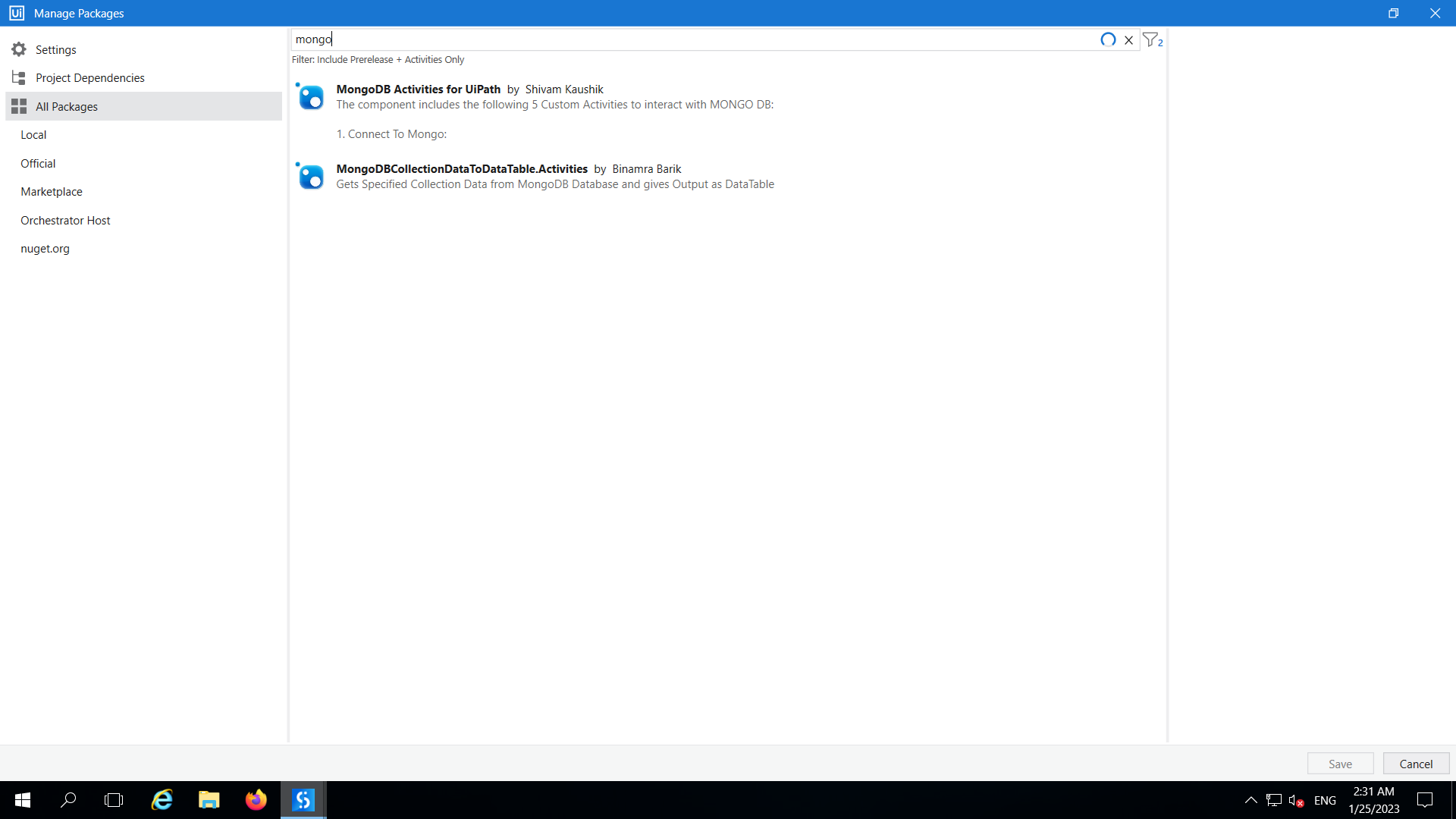This screenshot has width=1456, height=819.
Task: Restore down the Manage Packages window
Action: coord(1393,13)
